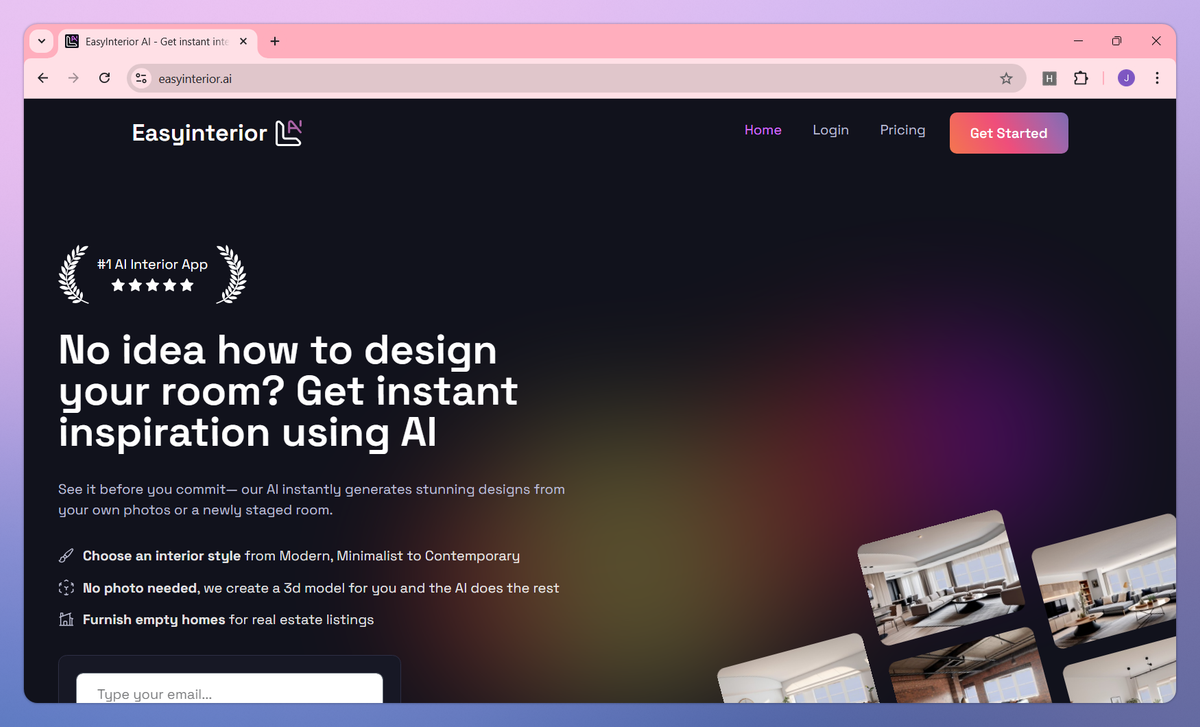Open the tab search dropdown arrow
The width and height of the screenshot is (1200, 727).
tap(41, 41)
